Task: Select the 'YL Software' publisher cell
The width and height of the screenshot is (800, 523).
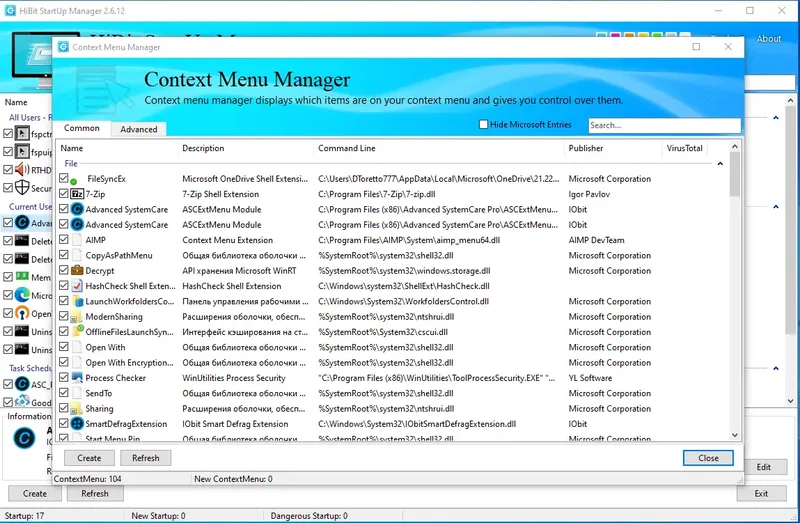Action: 590,378
